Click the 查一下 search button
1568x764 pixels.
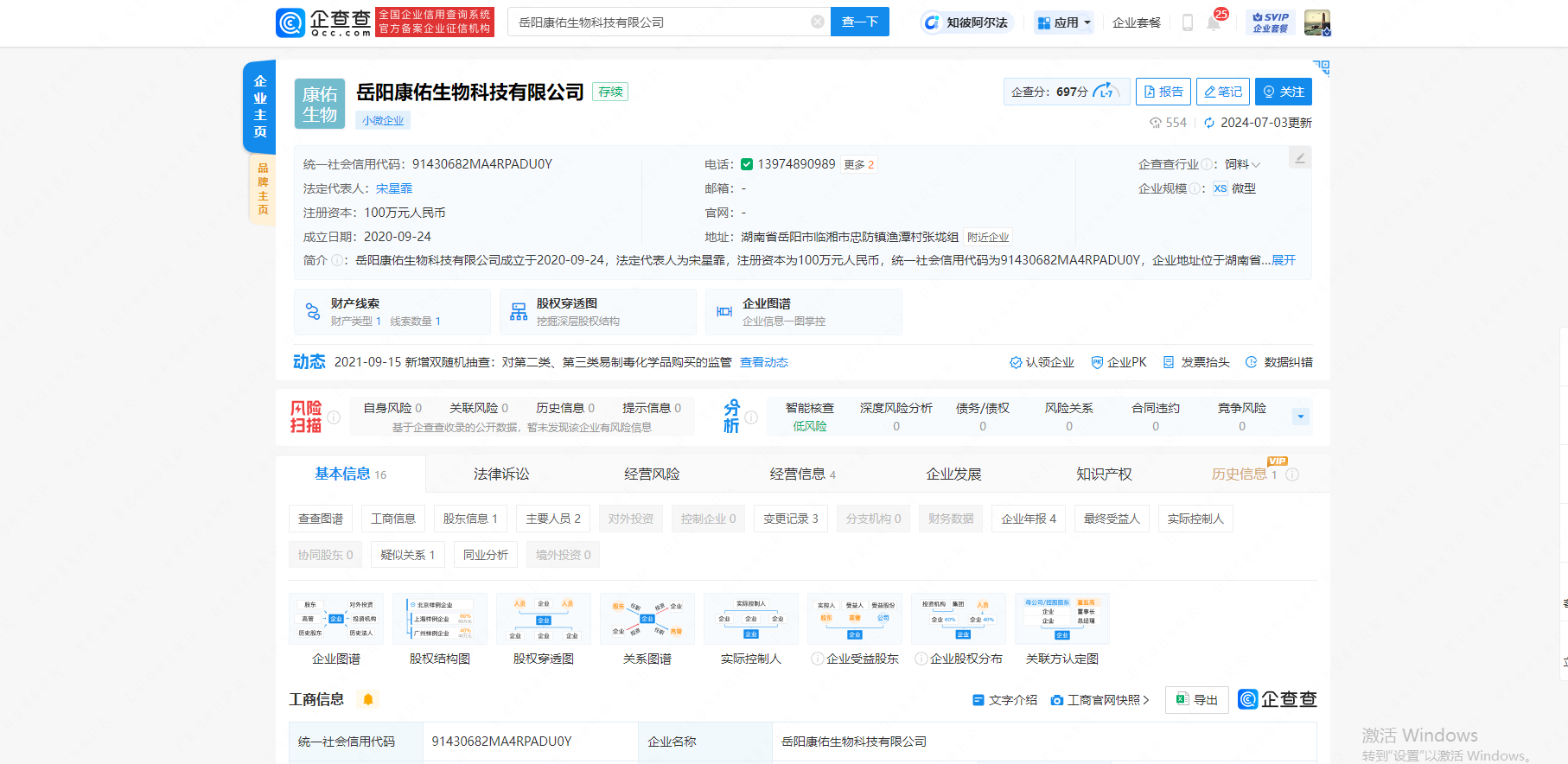click(859, 22)
